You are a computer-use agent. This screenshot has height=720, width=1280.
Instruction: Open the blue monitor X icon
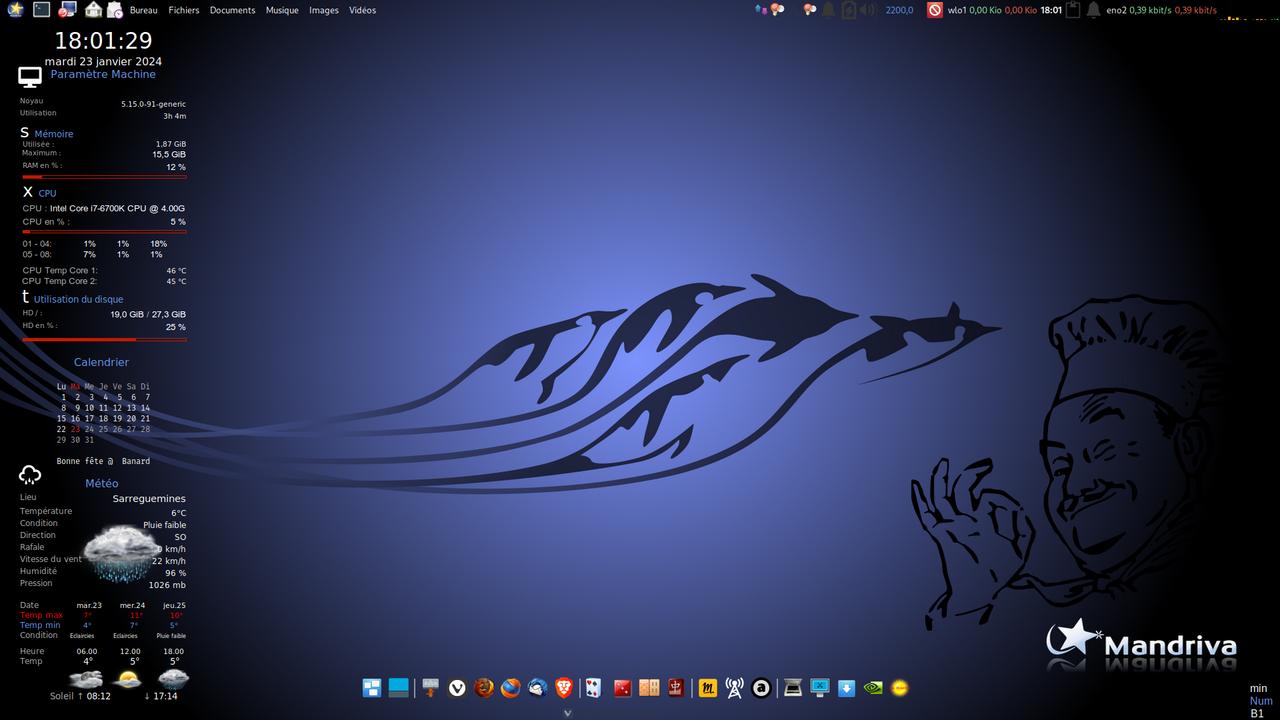point(820,688)
